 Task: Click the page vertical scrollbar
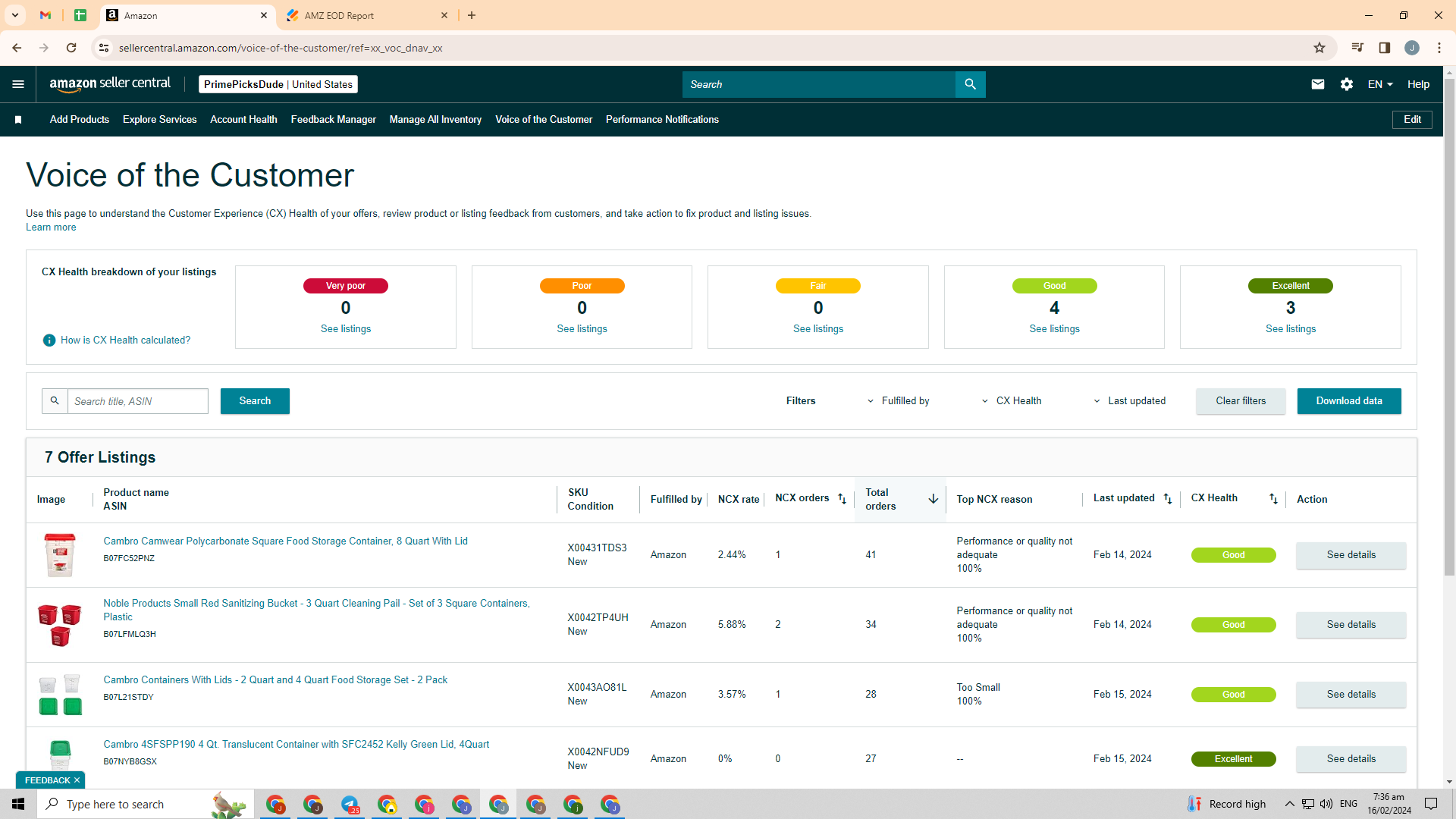(x=1449, y=326)
